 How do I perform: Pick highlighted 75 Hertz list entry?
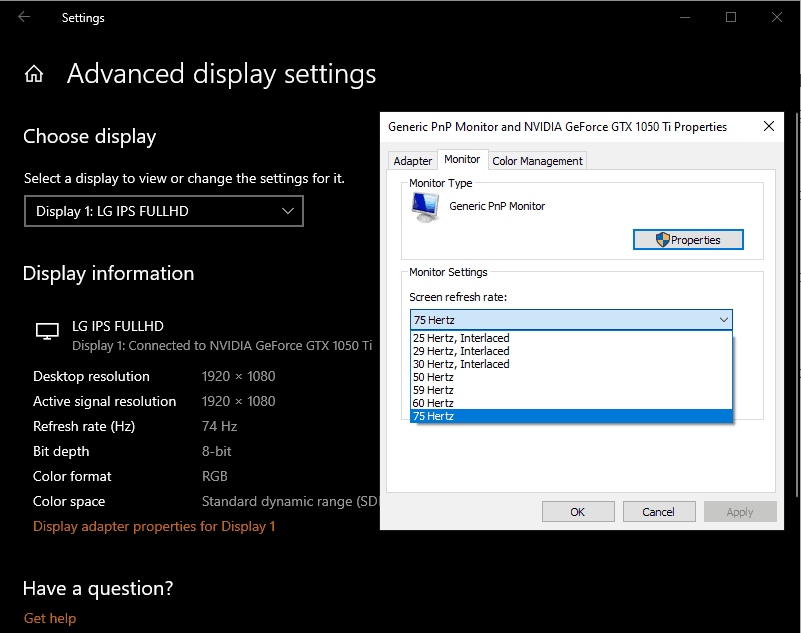[571, 416]
